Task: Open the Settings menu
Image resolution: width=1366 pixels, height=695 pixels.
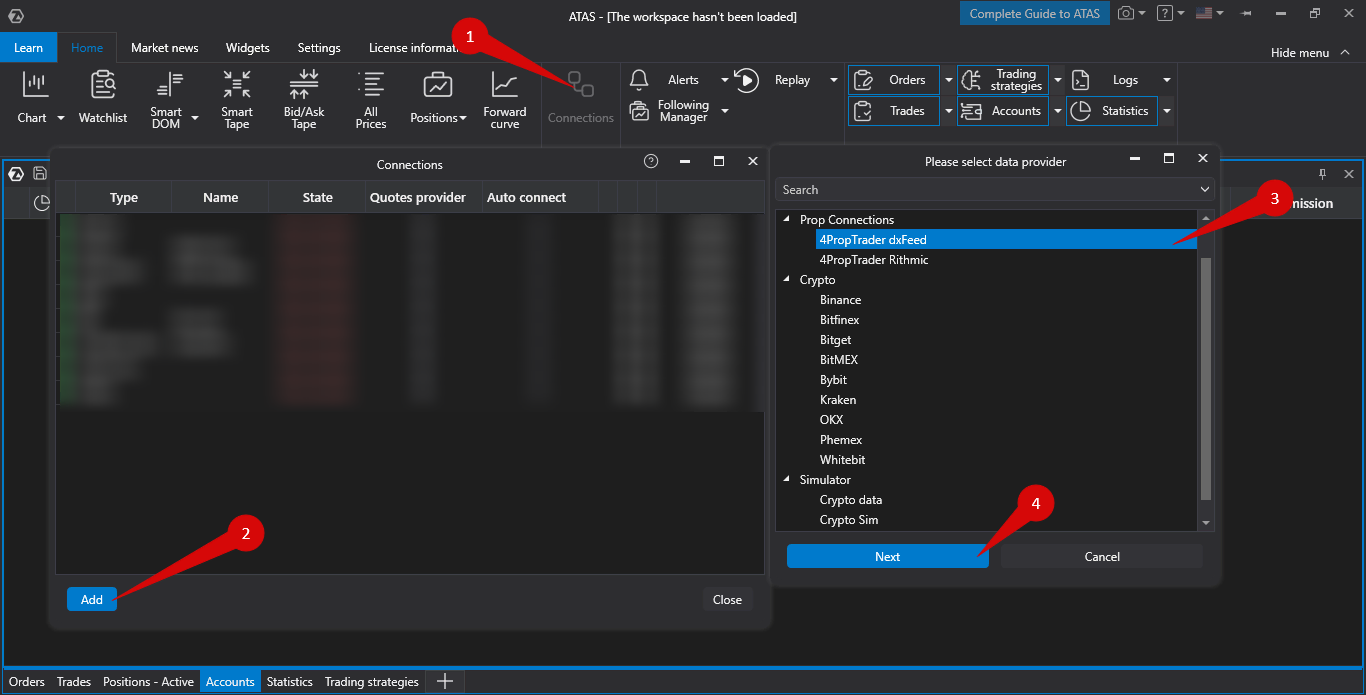Action: (x=318, y=47)
